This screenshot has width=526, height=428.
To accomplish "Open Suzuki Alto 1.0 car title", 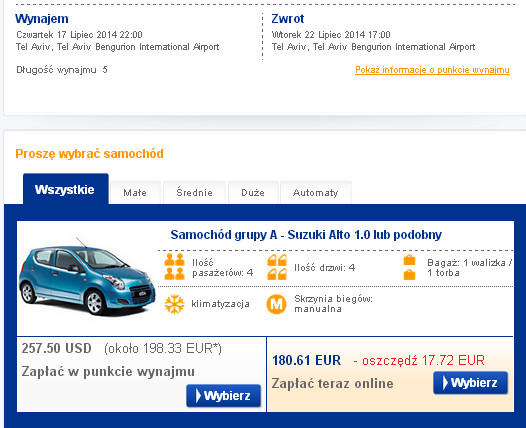I will pyautogui.click(x=306, y=235).
